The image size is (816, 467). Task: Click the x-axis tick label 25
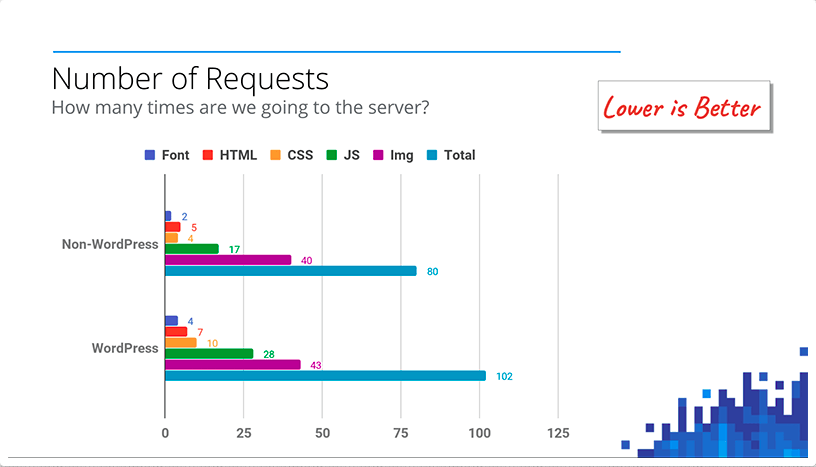(x=244, y=433)
